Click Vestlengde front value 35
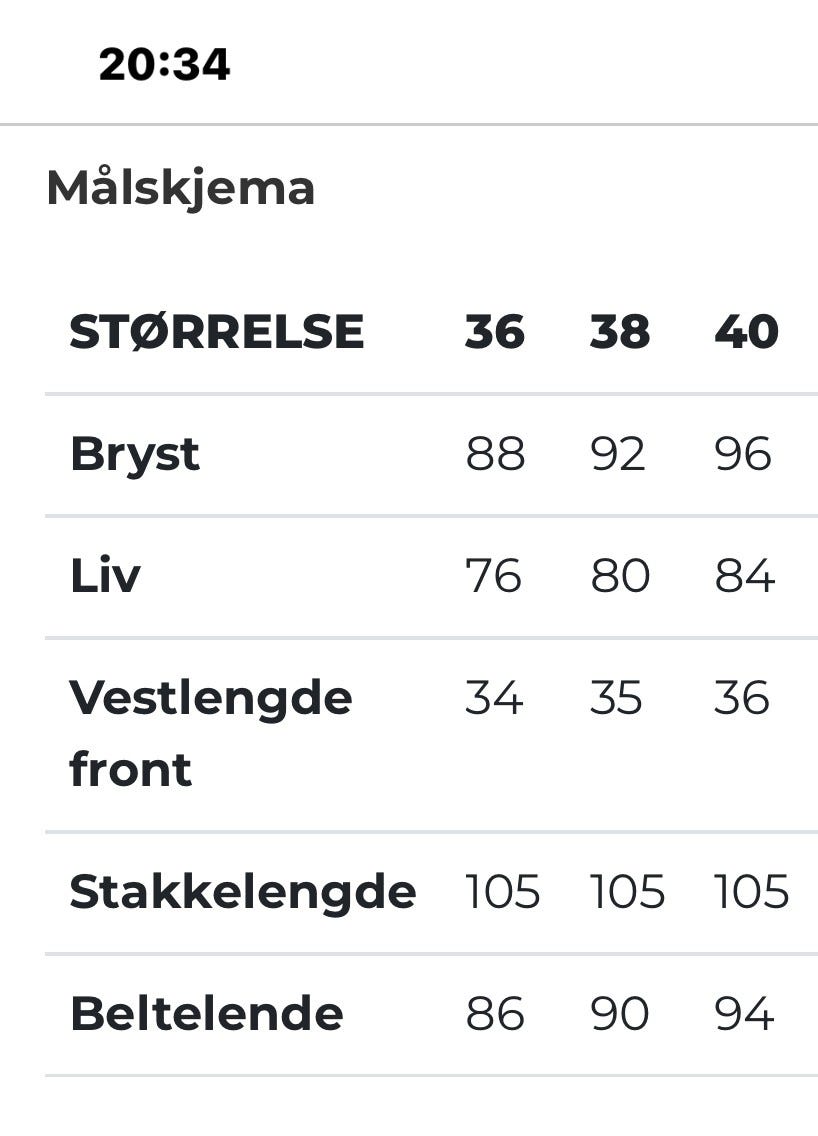818x1136 pixels. (x=616, y=698)
